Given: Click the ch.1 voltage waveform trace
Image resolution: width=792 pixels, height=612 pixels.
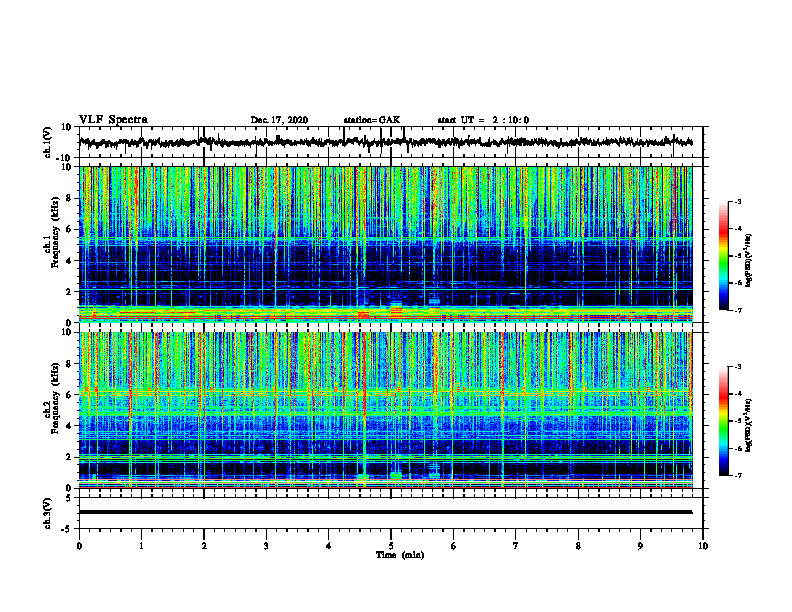Looking at the screenshot, I should [x=385, y=142].
